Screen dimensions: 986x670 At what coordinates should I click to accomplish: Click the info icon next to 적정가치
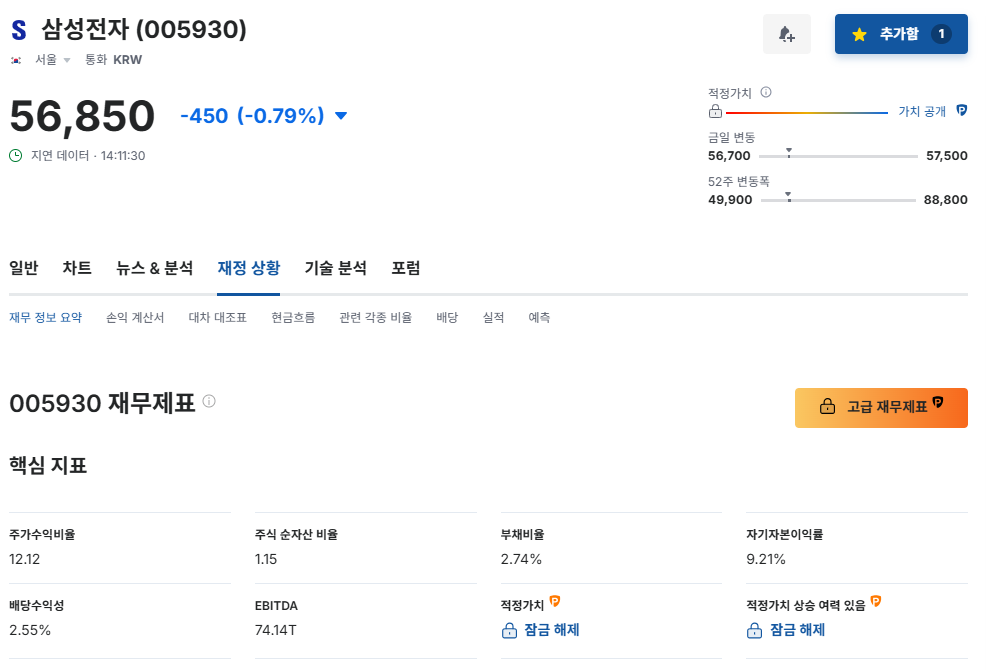point(766,92)
